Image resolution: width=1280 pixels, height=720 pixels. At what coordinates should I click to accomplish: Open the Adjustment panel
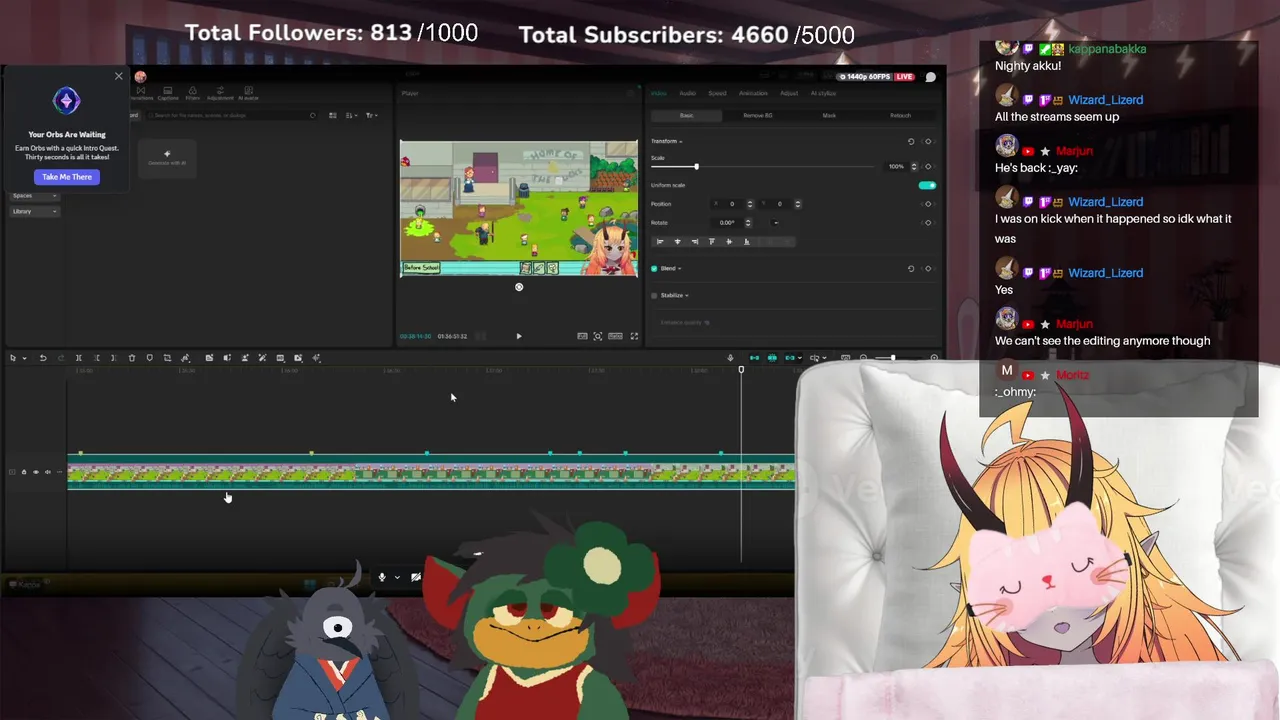[x=220, y=93]
